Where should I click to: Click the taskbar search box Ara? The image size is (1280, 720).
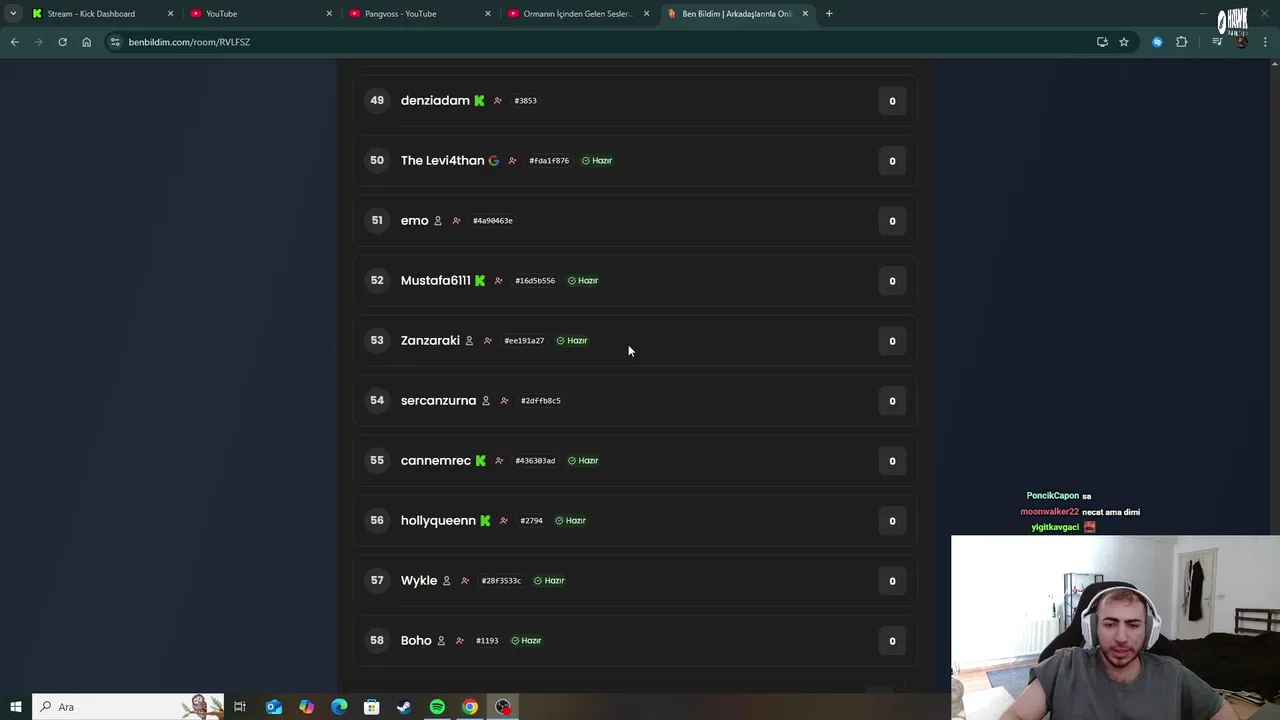click(128, 707)
